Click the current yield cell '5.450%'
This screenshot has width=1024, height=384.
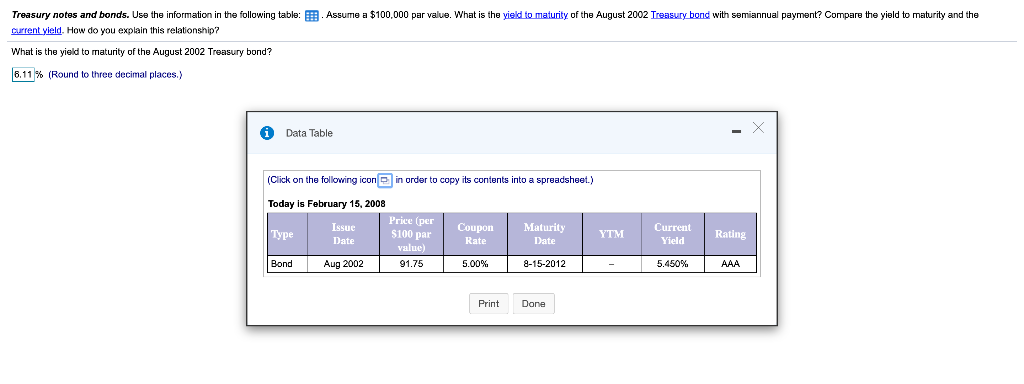click(673, 264)
